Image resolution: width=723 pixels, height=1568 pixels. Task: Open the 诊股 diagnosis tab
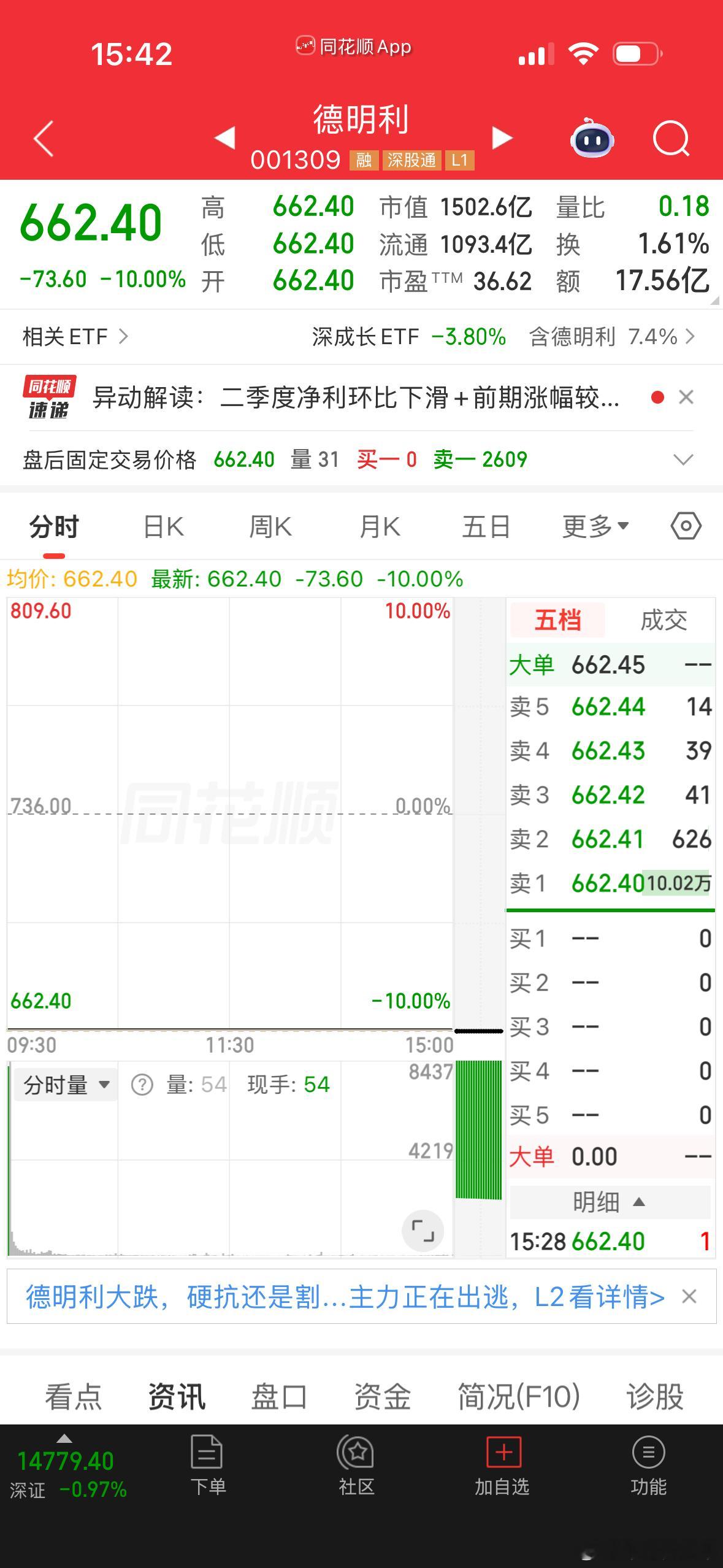point(655,1397)
